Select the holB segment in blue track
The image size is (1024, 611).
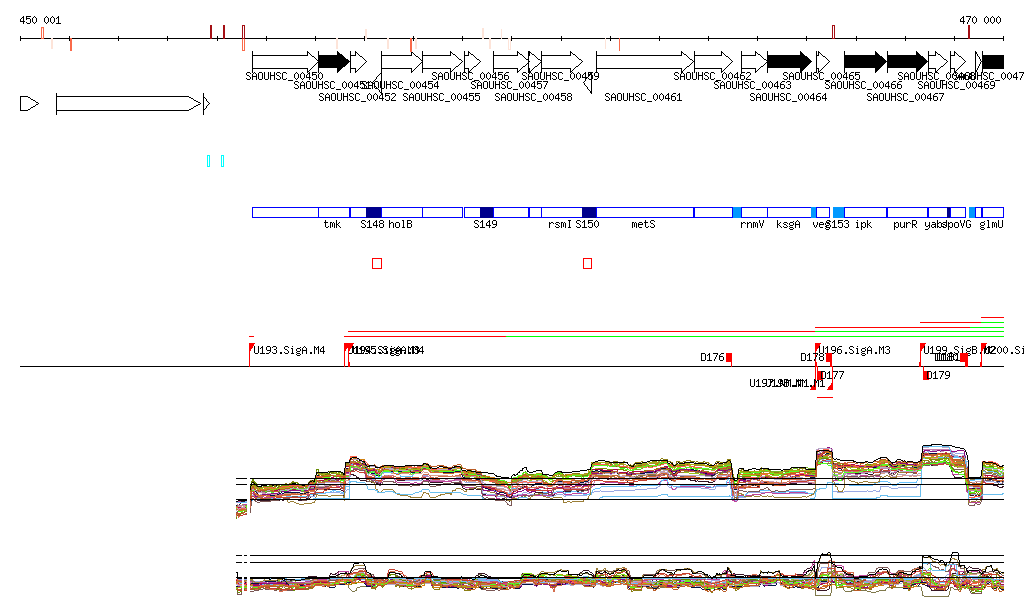coord(402,213)
